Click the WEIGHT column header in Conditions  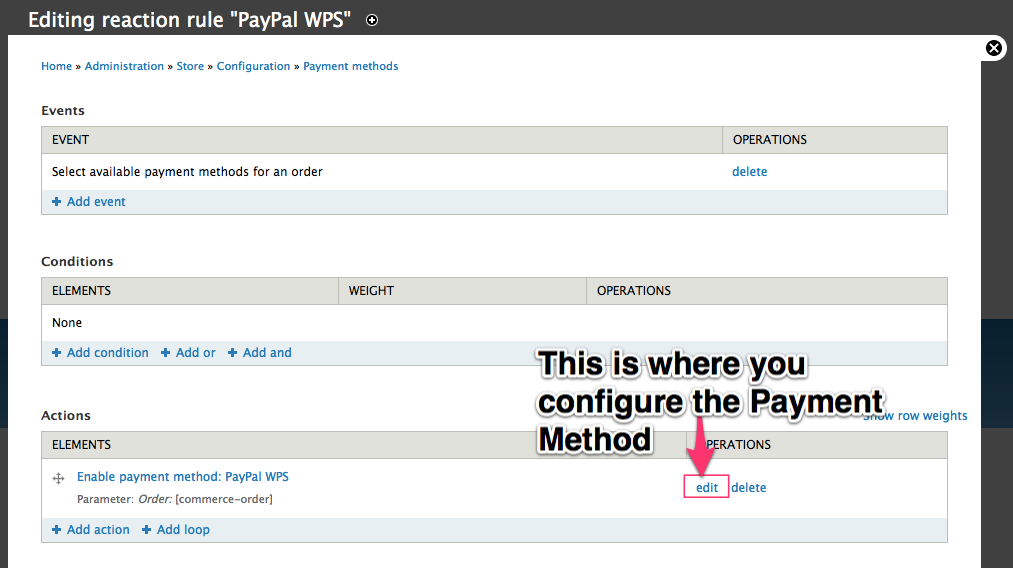(x=463, y=291)
